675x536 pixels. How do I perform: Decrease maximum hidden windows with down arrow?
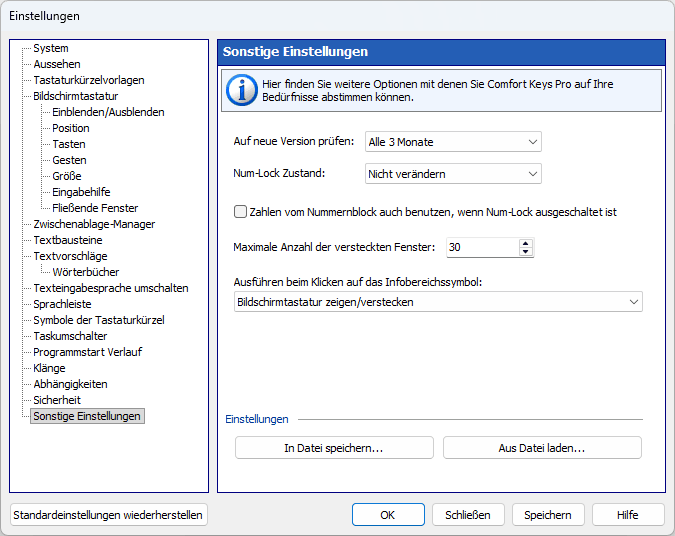click(x=525, y=252)
